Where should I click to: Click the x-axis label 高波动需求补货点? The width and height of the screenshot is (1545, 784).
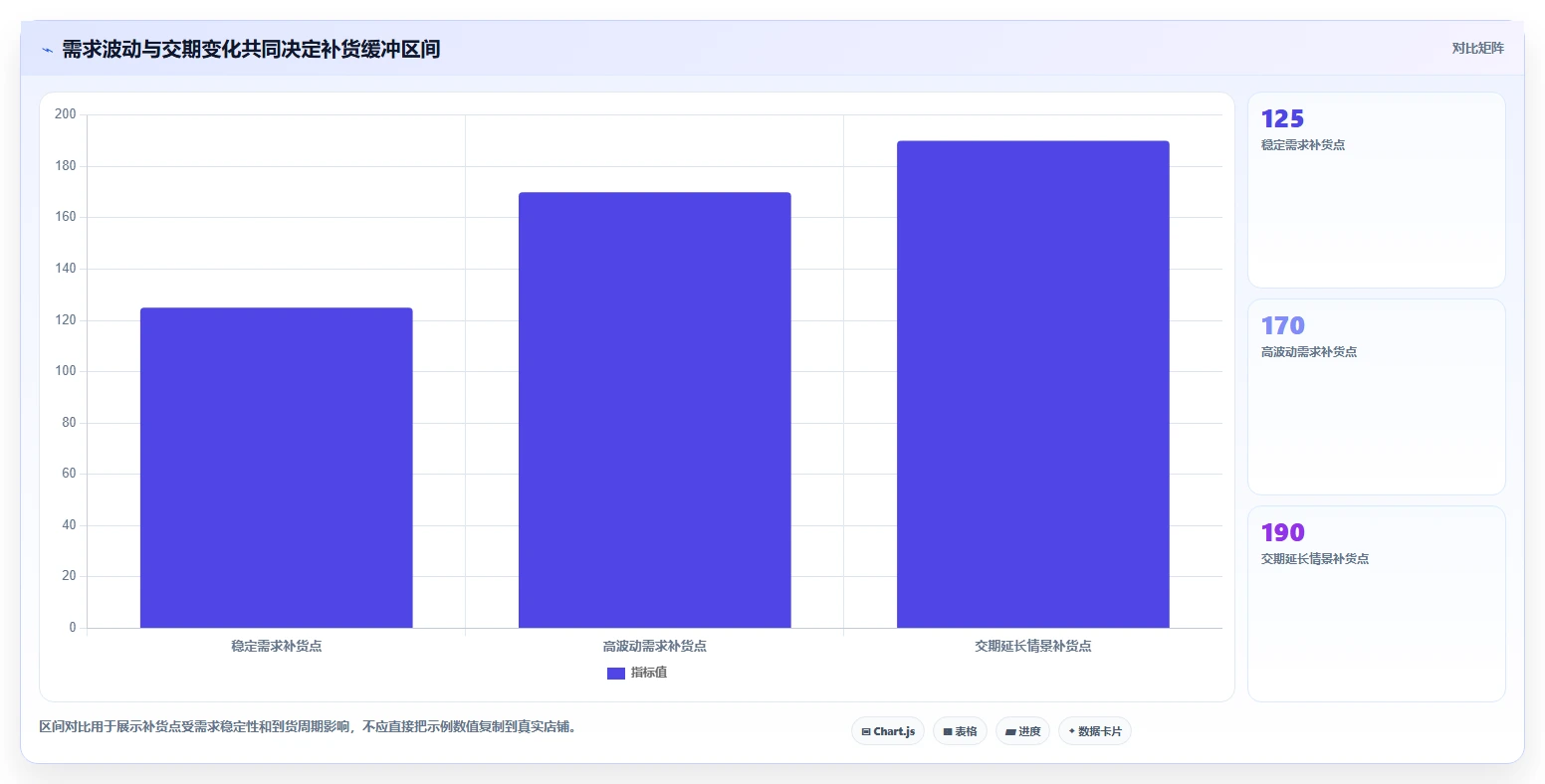(655, 646)
